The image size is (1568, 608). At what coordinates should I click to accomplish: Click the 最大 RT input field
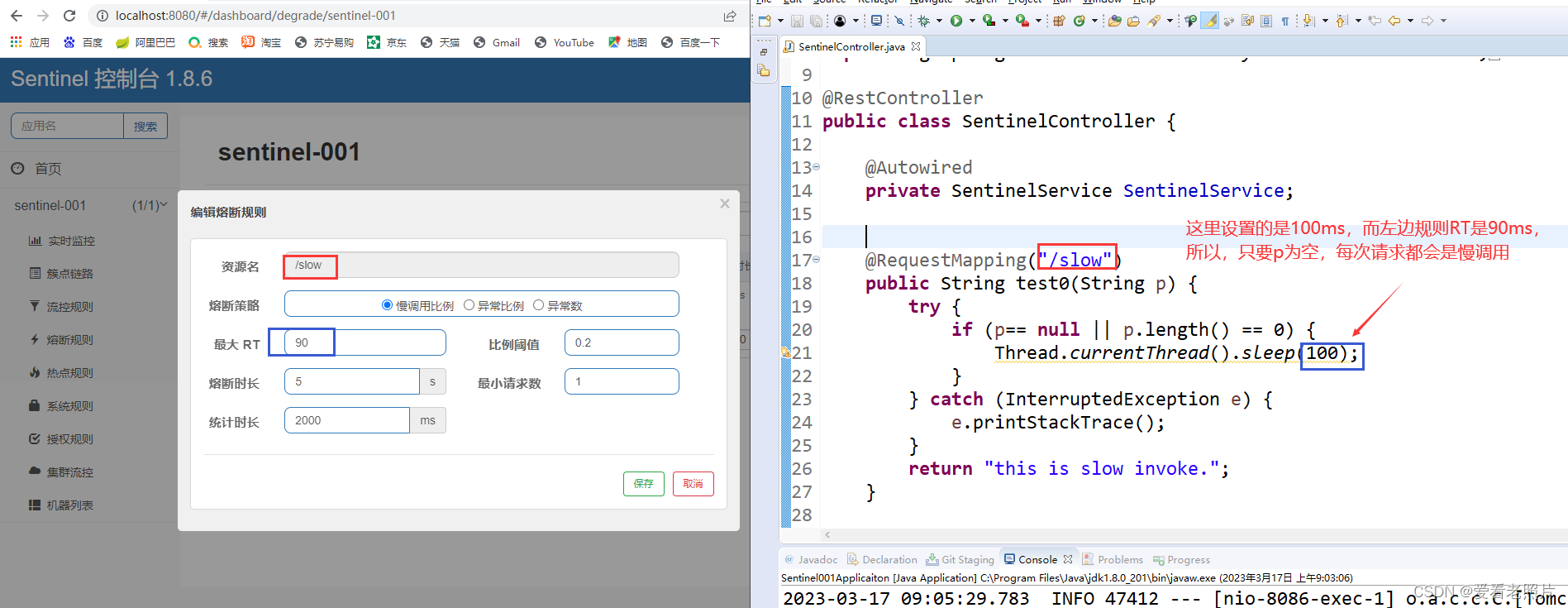point(365,342)
